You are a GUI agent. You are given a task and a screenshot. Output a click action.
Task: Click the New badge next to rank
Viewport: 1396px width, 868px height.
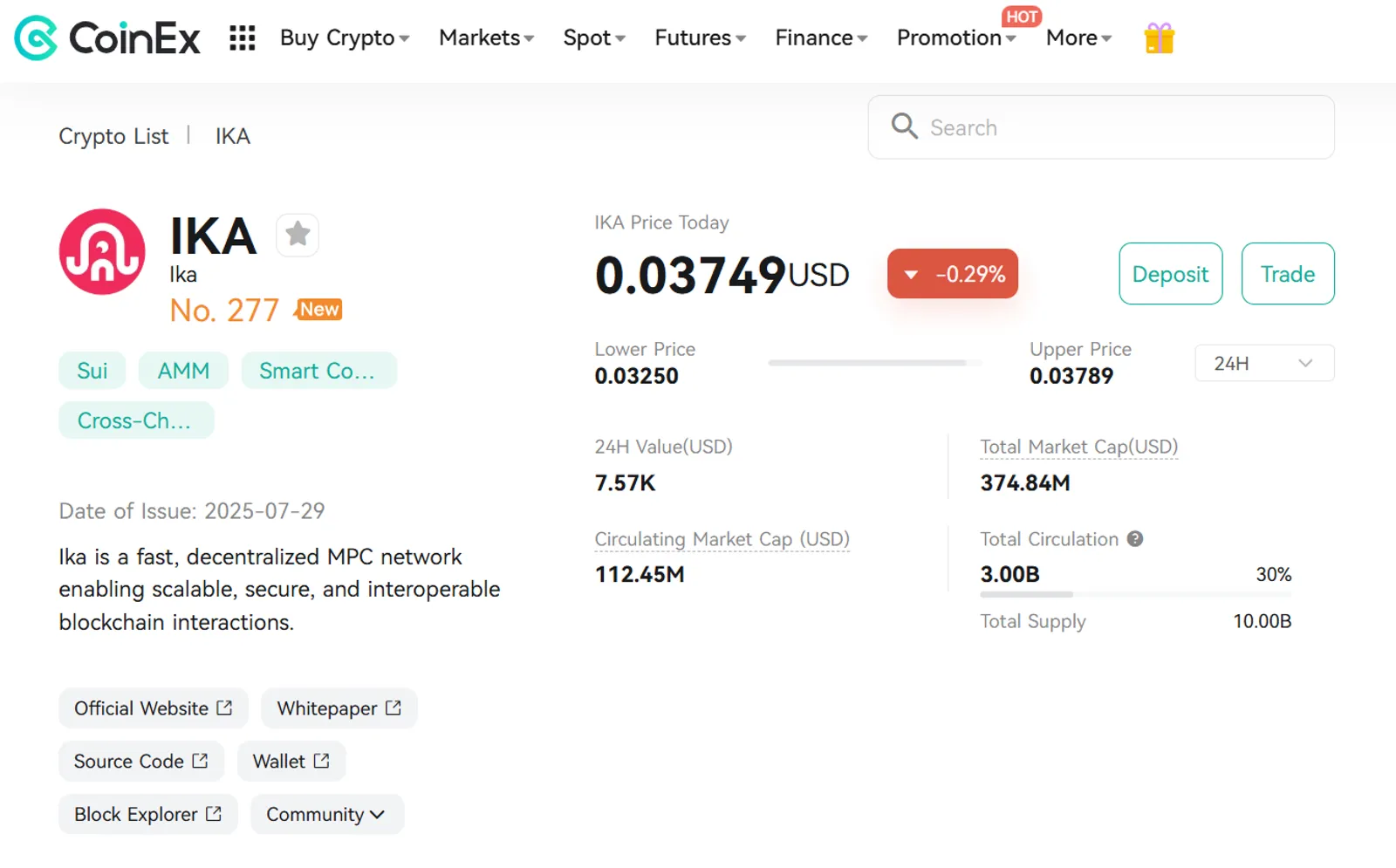tap(319, 310)
